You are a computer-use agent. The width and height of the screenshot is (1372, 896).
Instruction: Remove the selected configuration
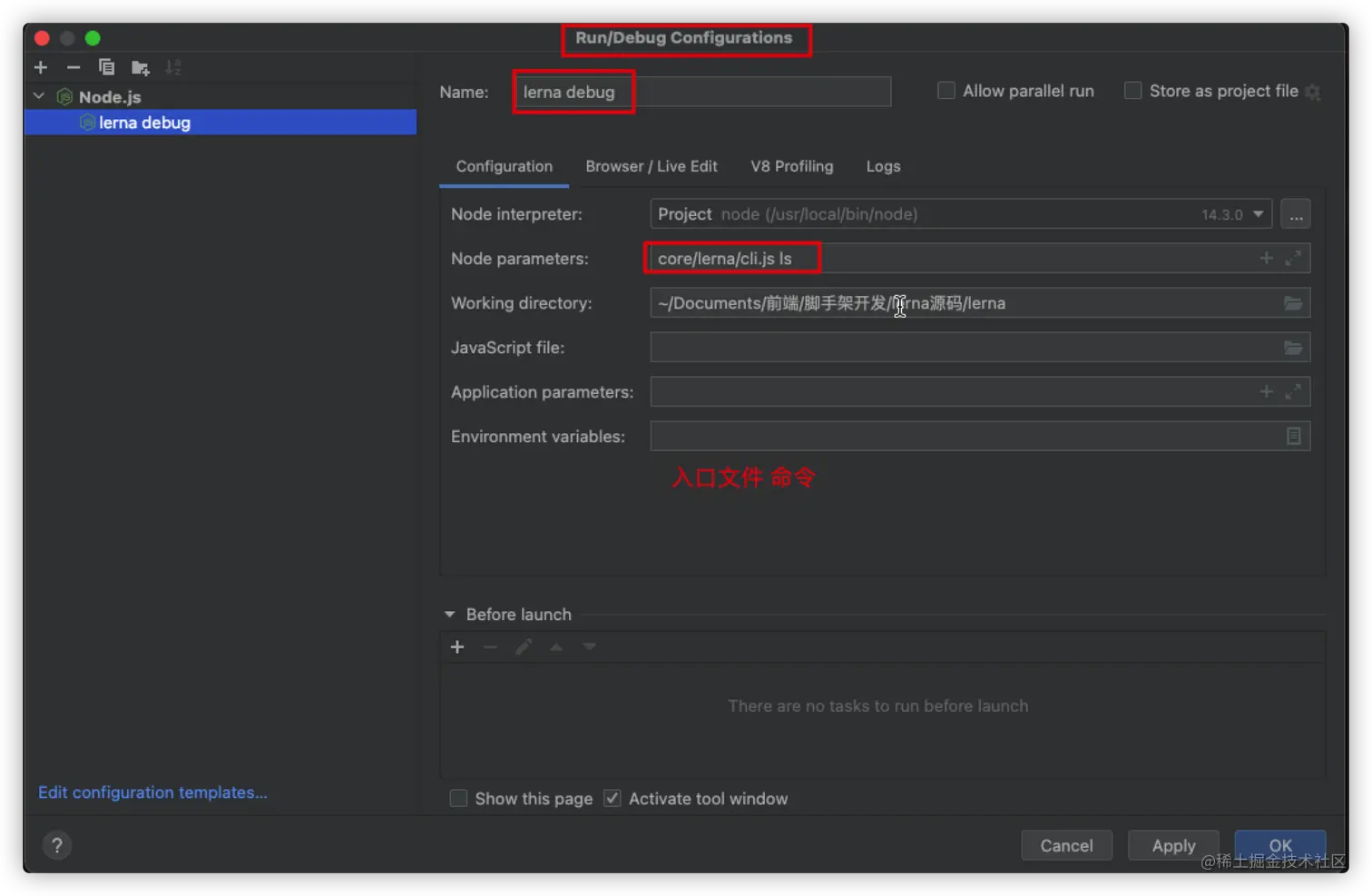[x=73, y=67]
